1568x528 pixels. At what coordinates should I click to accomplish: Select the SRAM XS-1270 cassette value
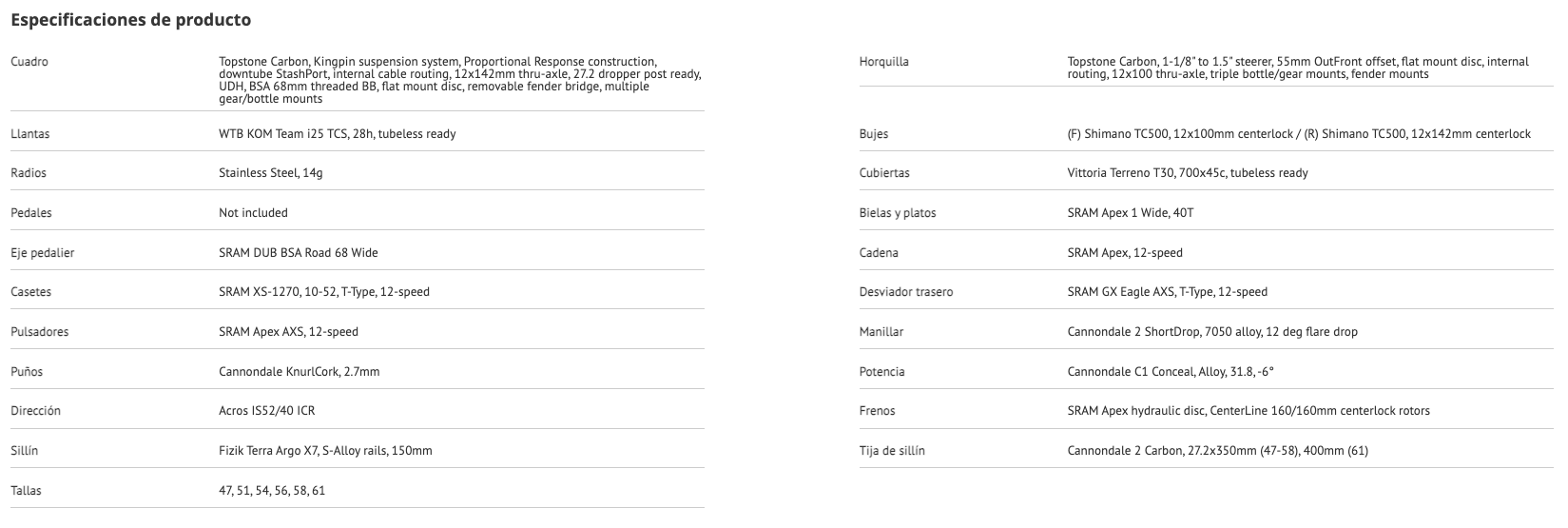click(323, 292)
